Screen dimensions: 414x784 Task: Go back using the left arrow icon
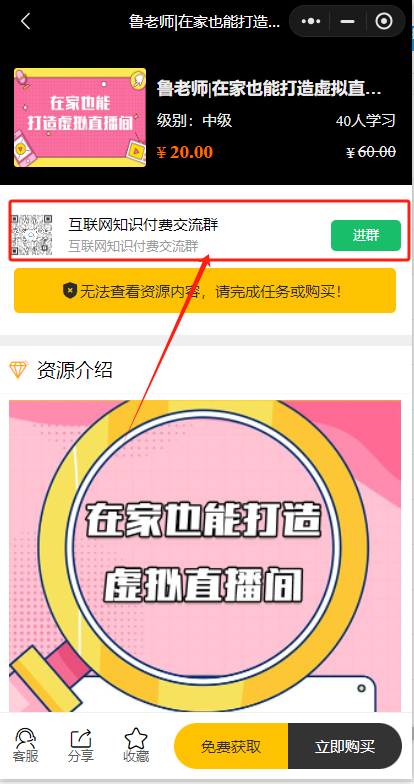[x=26, y=22]
